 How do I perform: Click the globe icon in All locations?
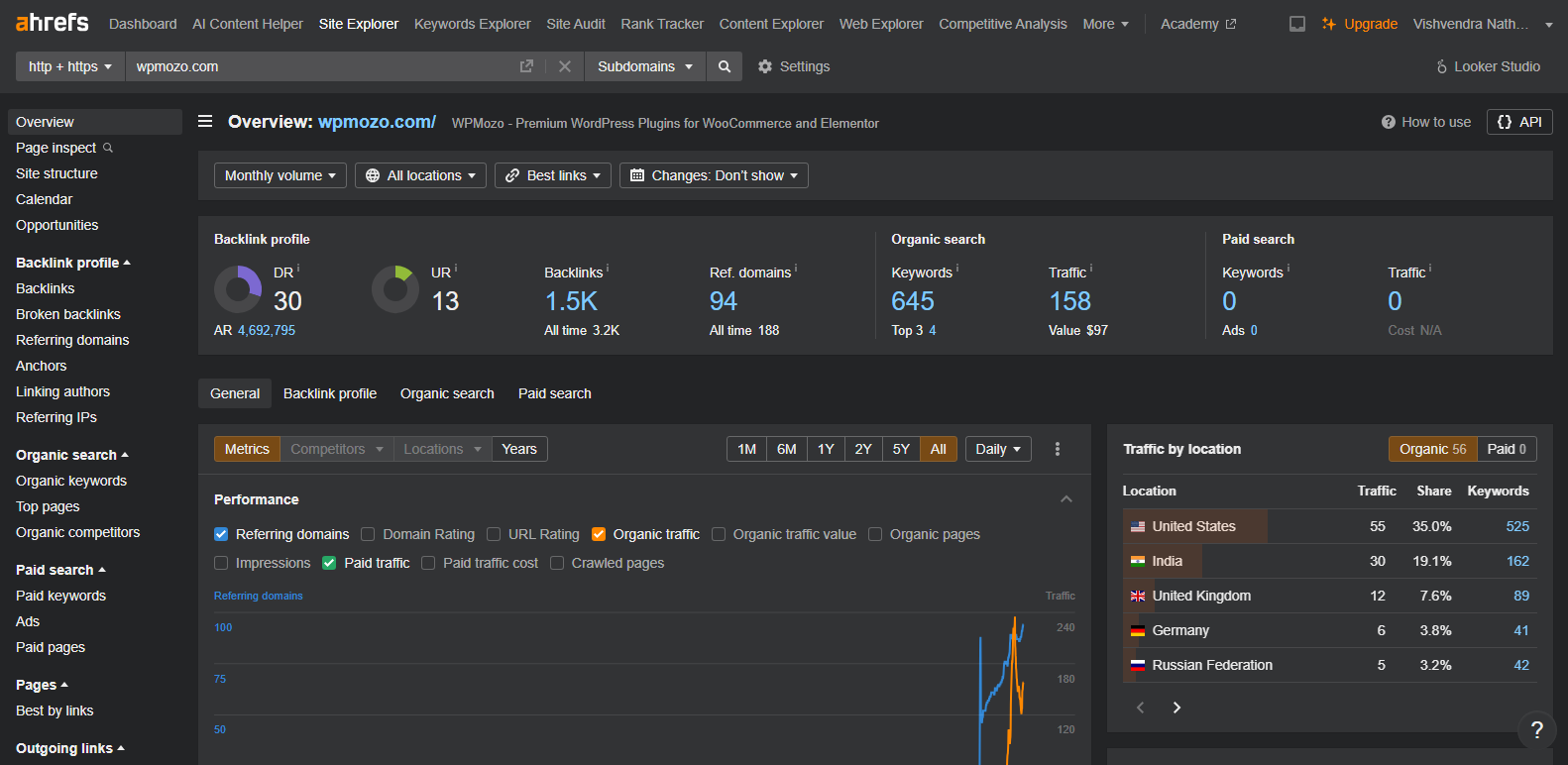pos(373,175)
